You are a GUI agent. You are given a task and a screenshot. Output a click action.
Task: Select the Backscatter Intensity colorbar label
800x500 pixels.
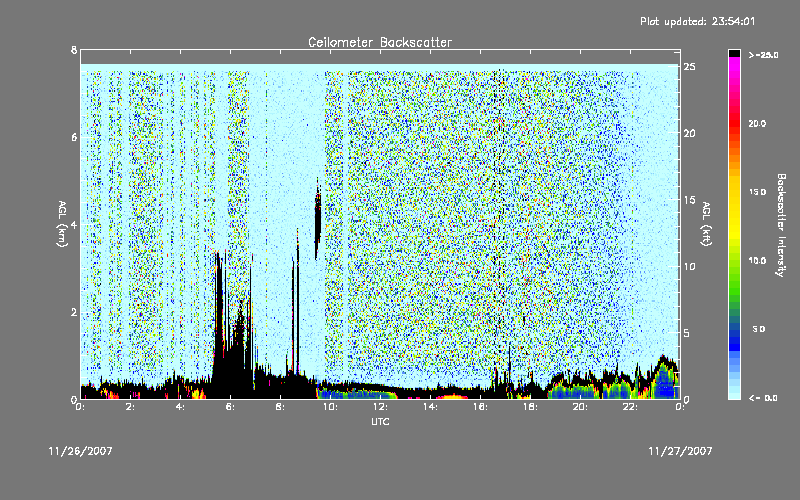(781, 225)
